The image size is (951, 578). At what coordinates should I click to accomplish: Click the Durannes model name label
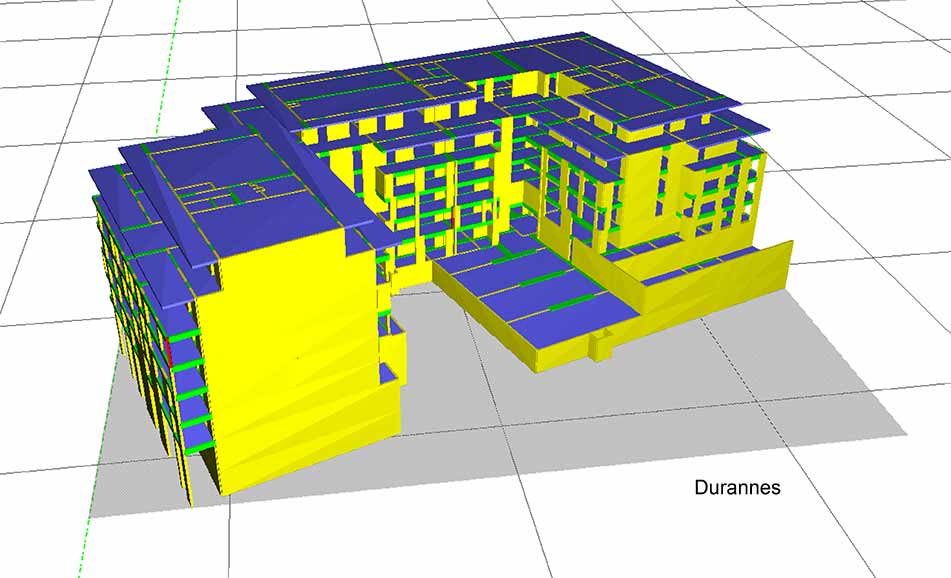click(736, 488)
